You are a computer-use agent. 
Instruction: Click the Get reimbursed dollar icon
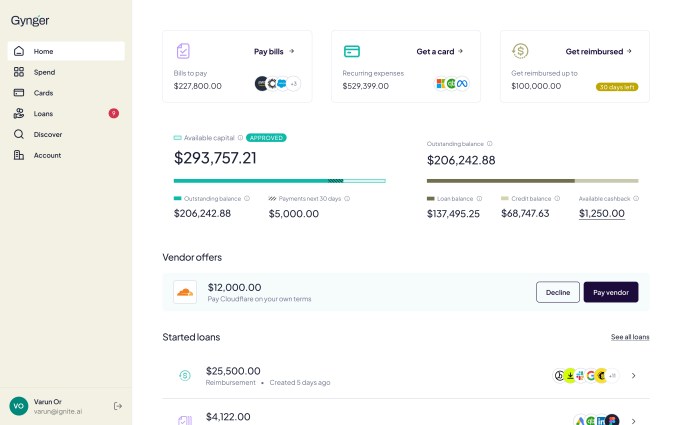[x=520, y=51]
